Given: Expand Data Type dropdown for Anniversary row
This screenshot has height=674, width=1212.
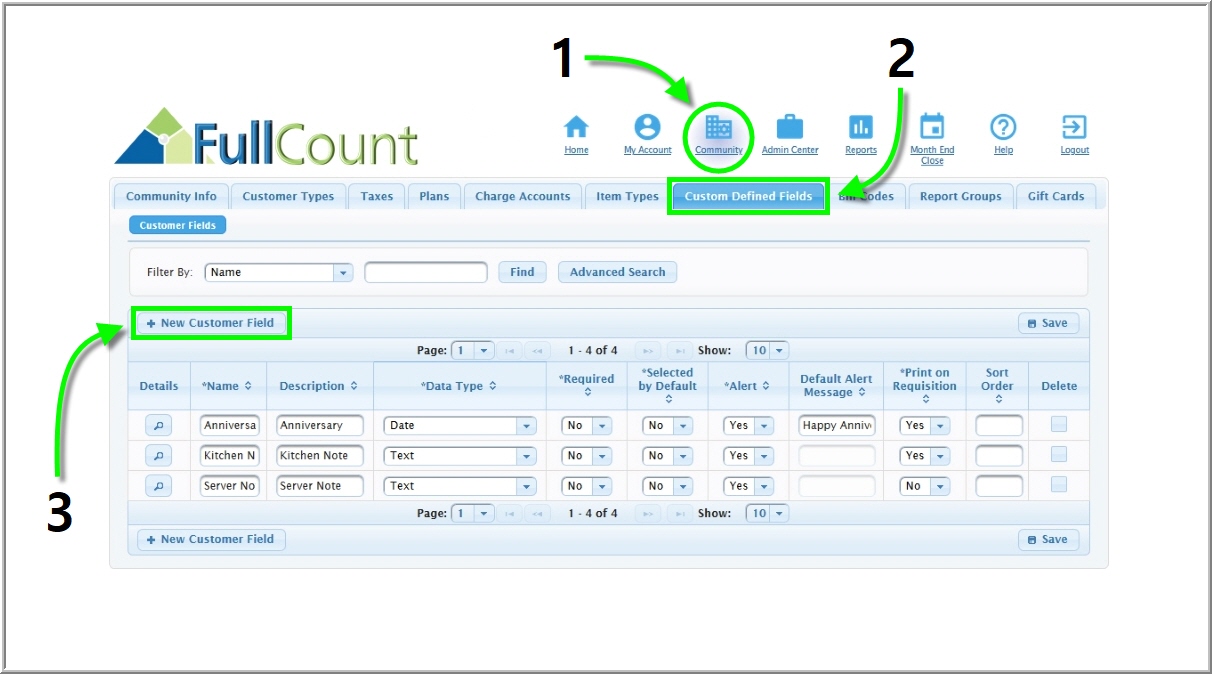Looking at the screenshot, I should tap(526, 425).
